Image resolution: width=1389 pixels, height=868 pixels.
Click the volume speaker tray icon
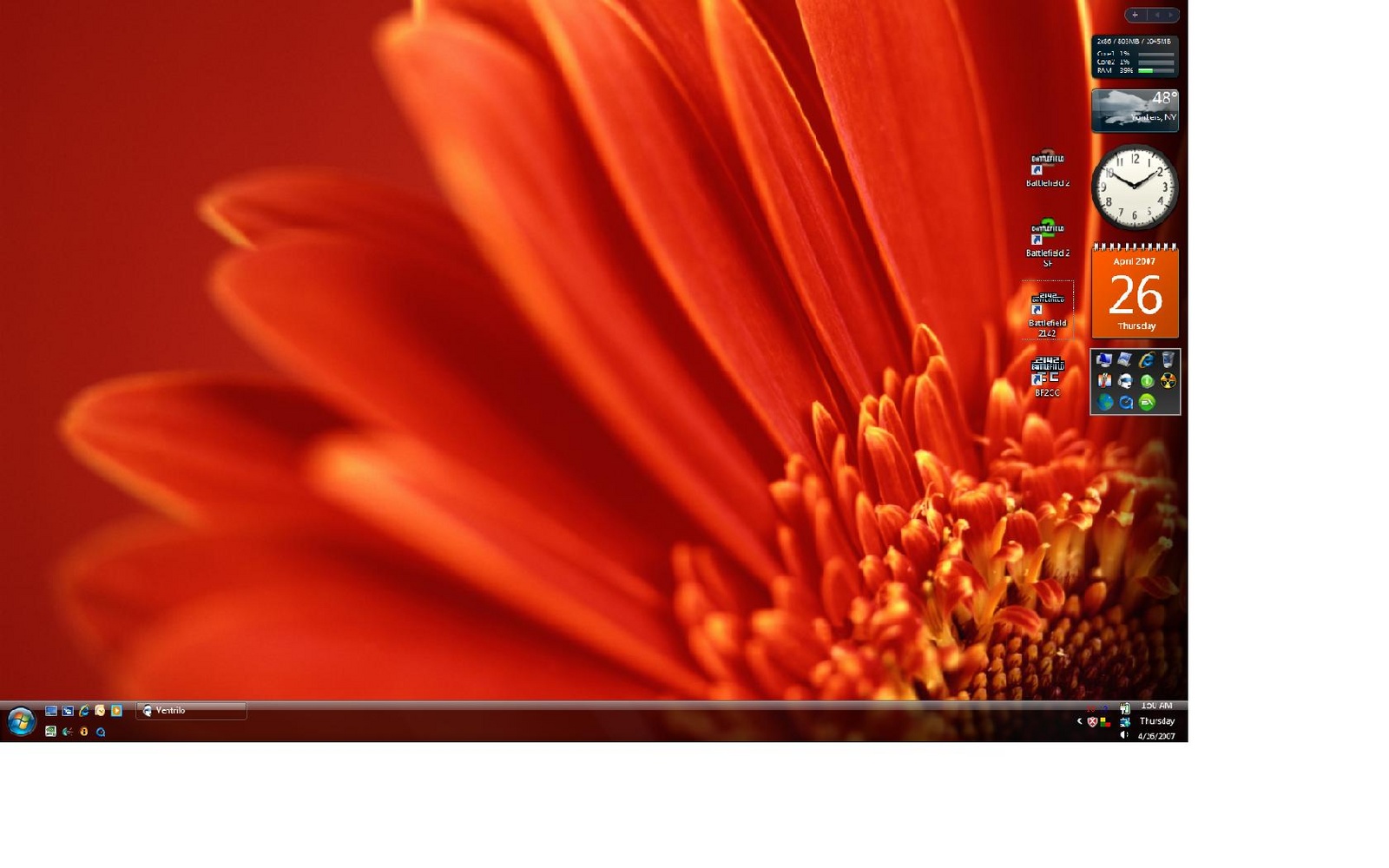(1124, 735)
